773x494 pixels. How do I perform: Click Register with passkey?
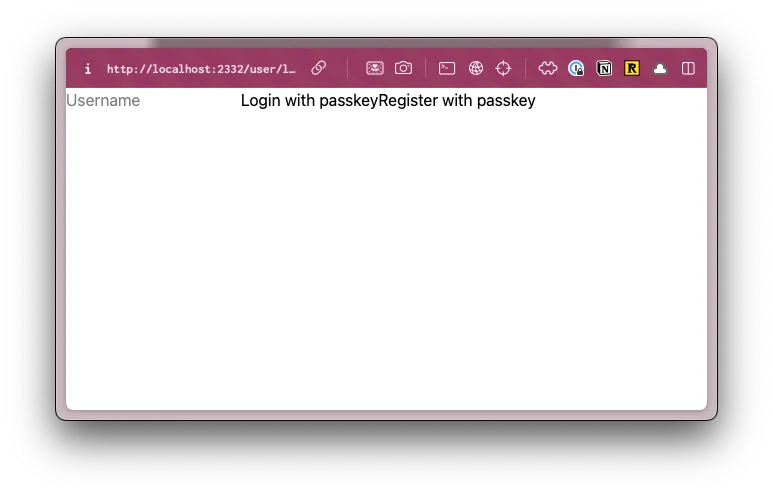point(457,101)
